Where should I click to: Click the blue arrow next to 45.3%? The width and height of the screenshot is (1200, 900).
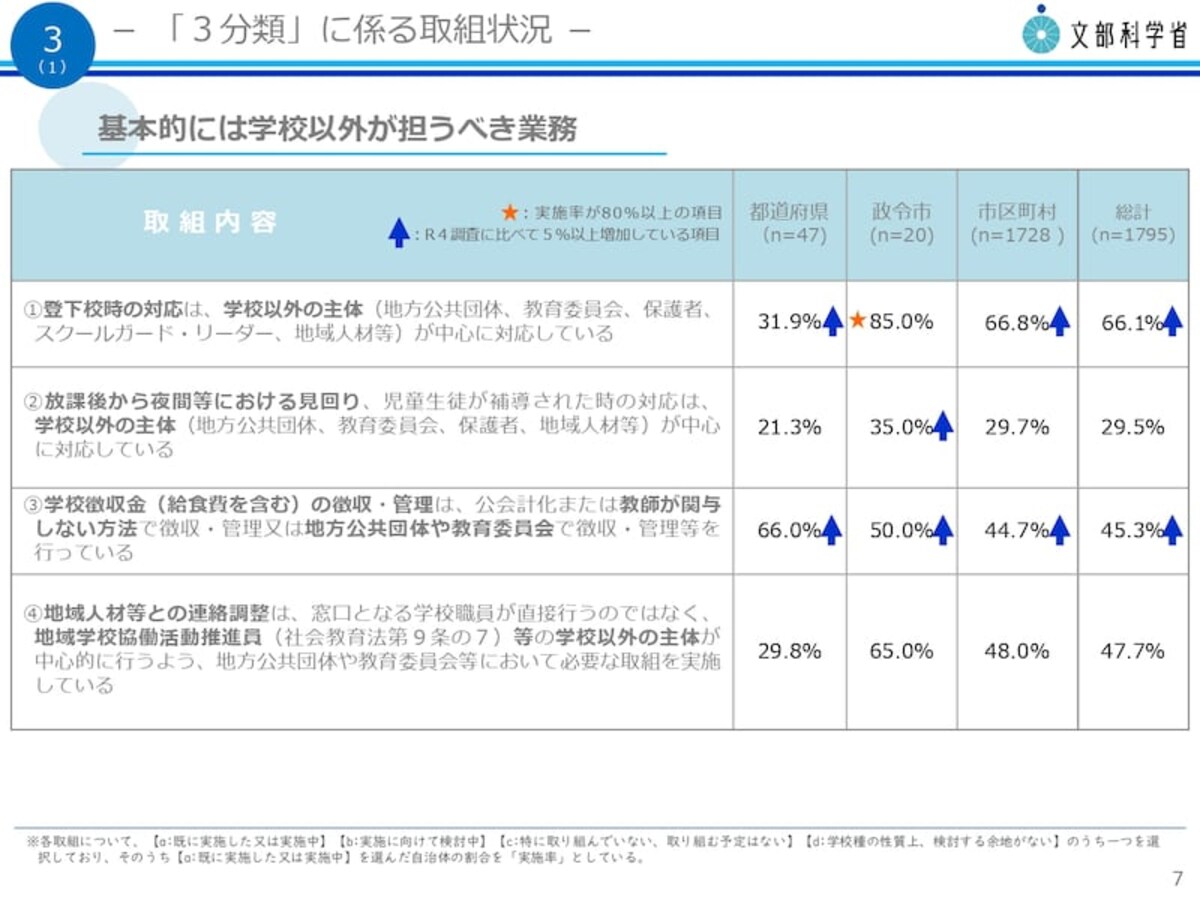[1172, 530]
